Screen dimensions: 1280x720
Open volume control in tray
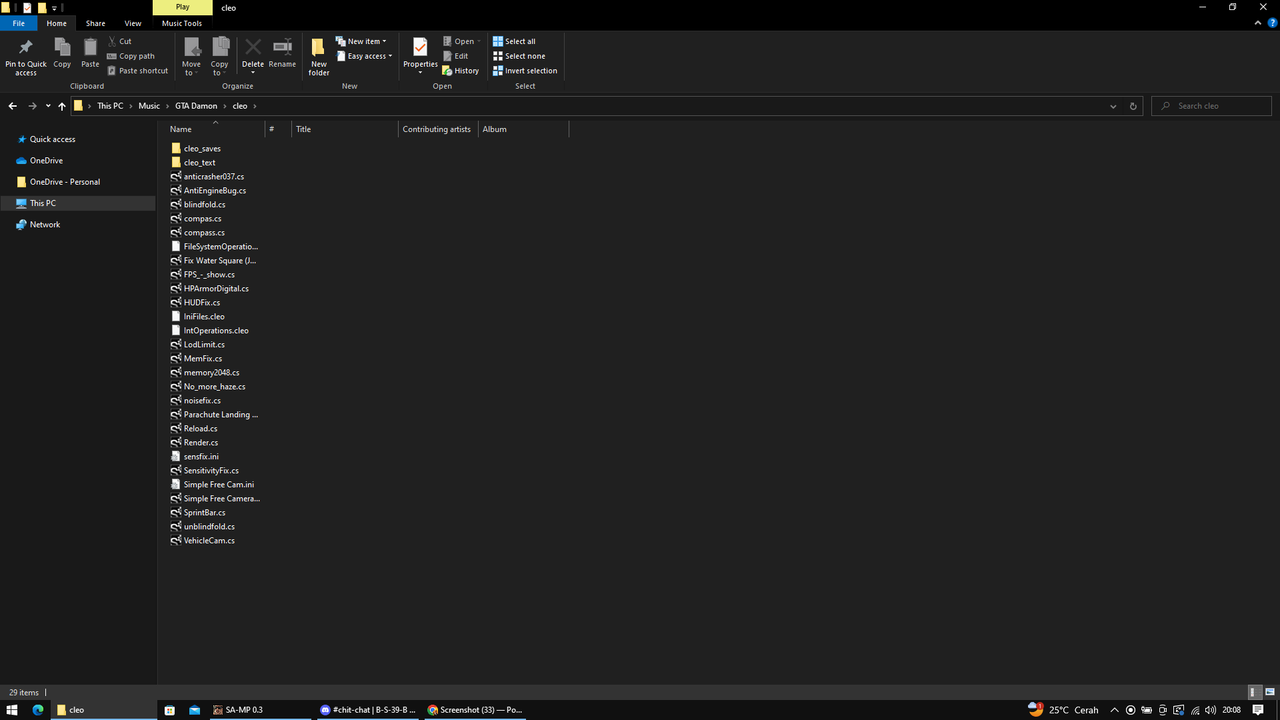pos(1211,710)
